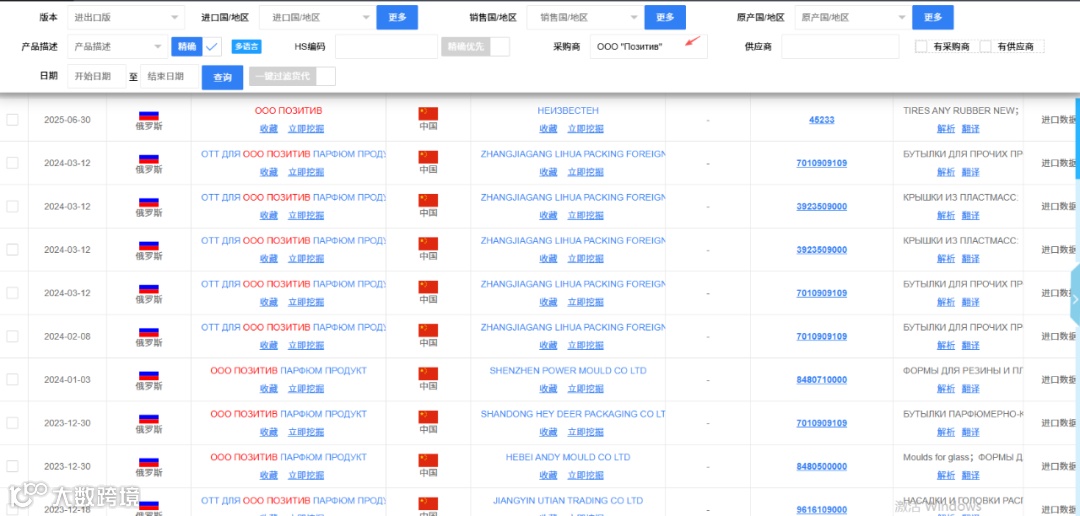Screen dimensions: 1080x516
Task: Open the 销售国/地区 dropdown
Action: click(x=585, y=17)
